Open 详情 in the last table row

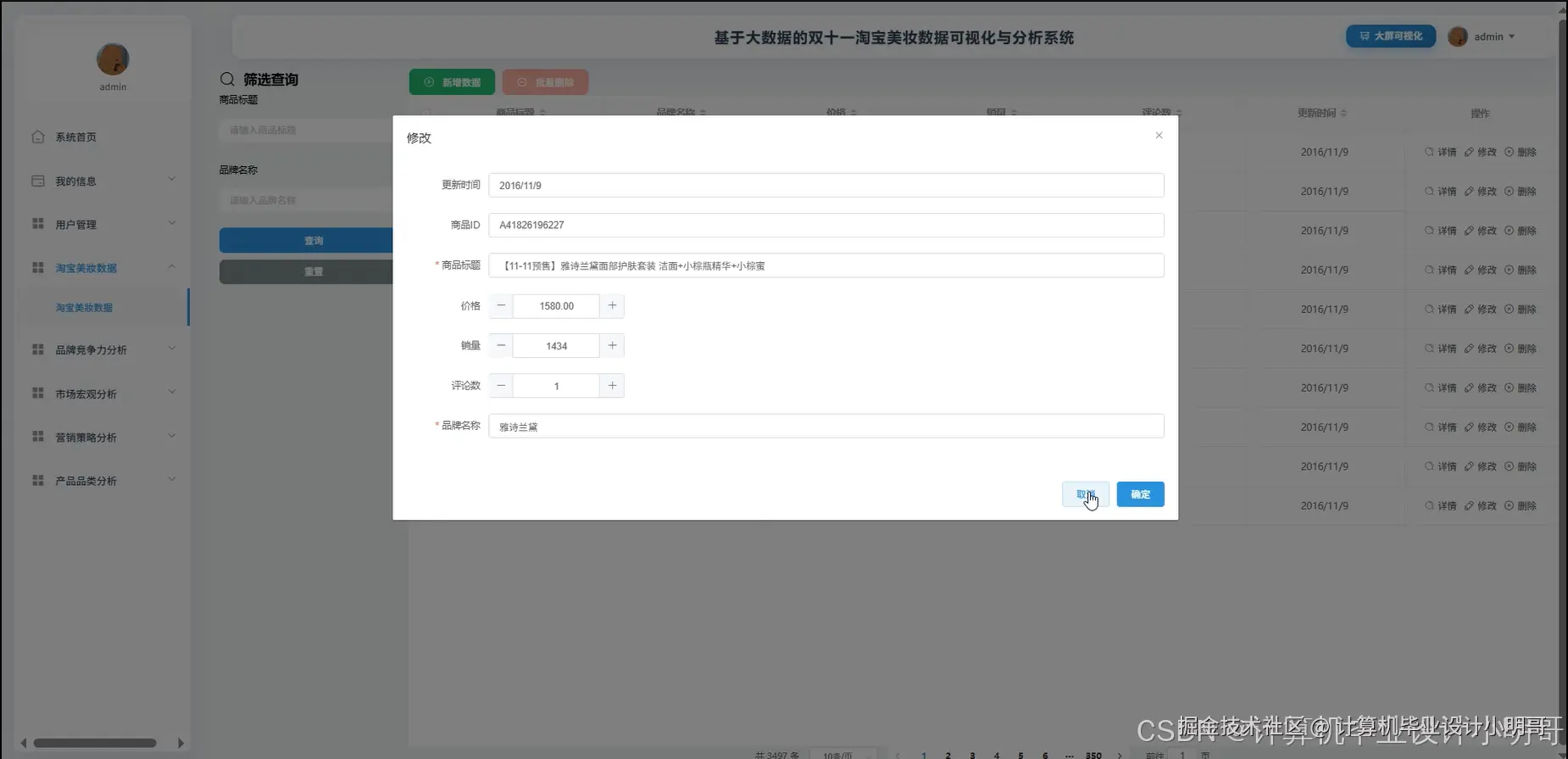1440,505
